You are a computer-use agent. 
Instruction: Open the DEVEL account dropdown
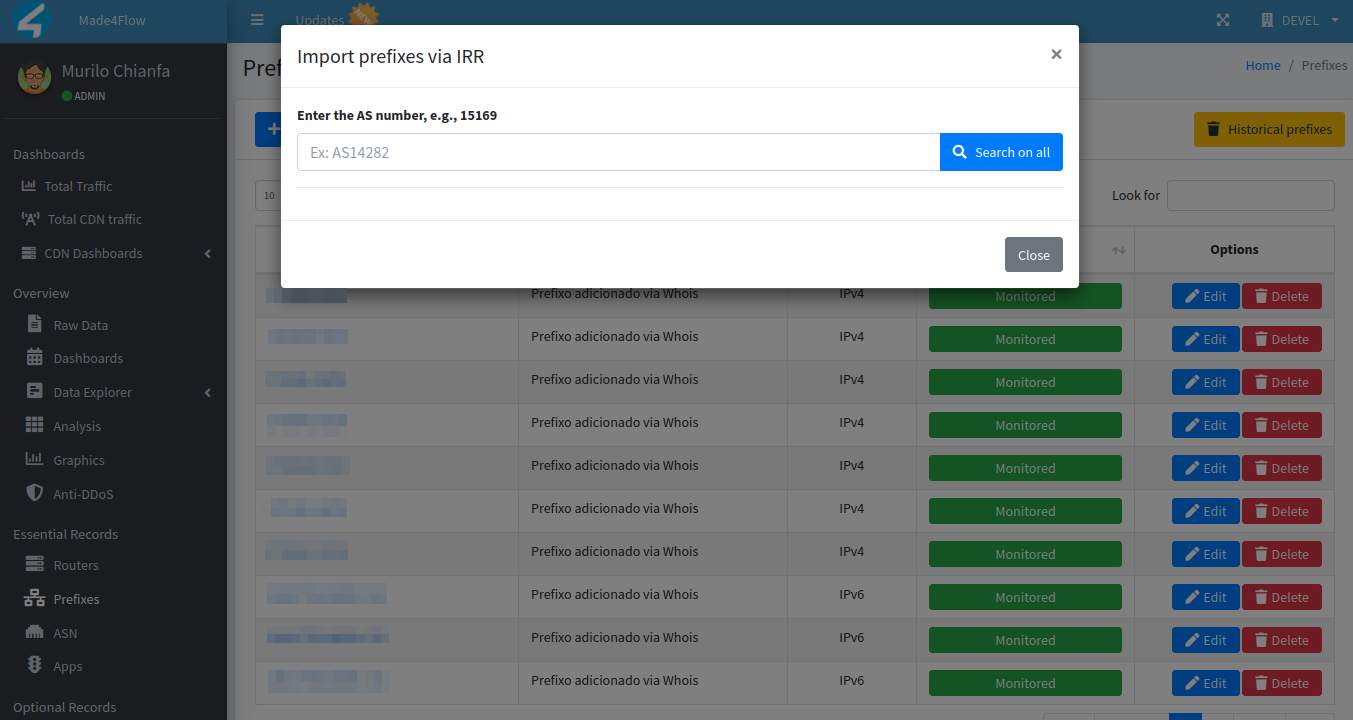[1297, 19]
